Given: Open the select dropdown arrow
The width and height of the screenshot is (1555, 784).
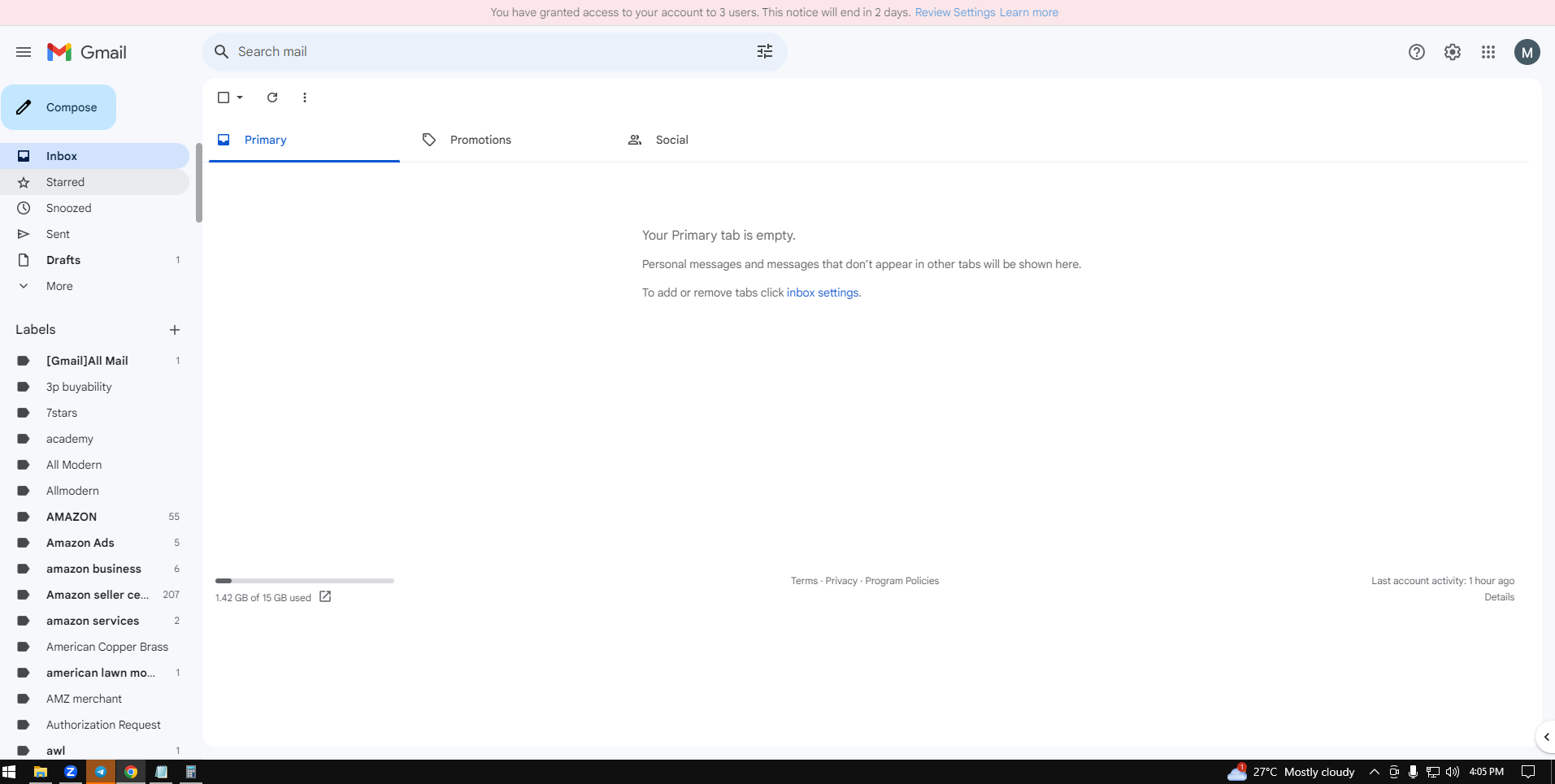Looking at the screenshot, I should coord(240,97).
